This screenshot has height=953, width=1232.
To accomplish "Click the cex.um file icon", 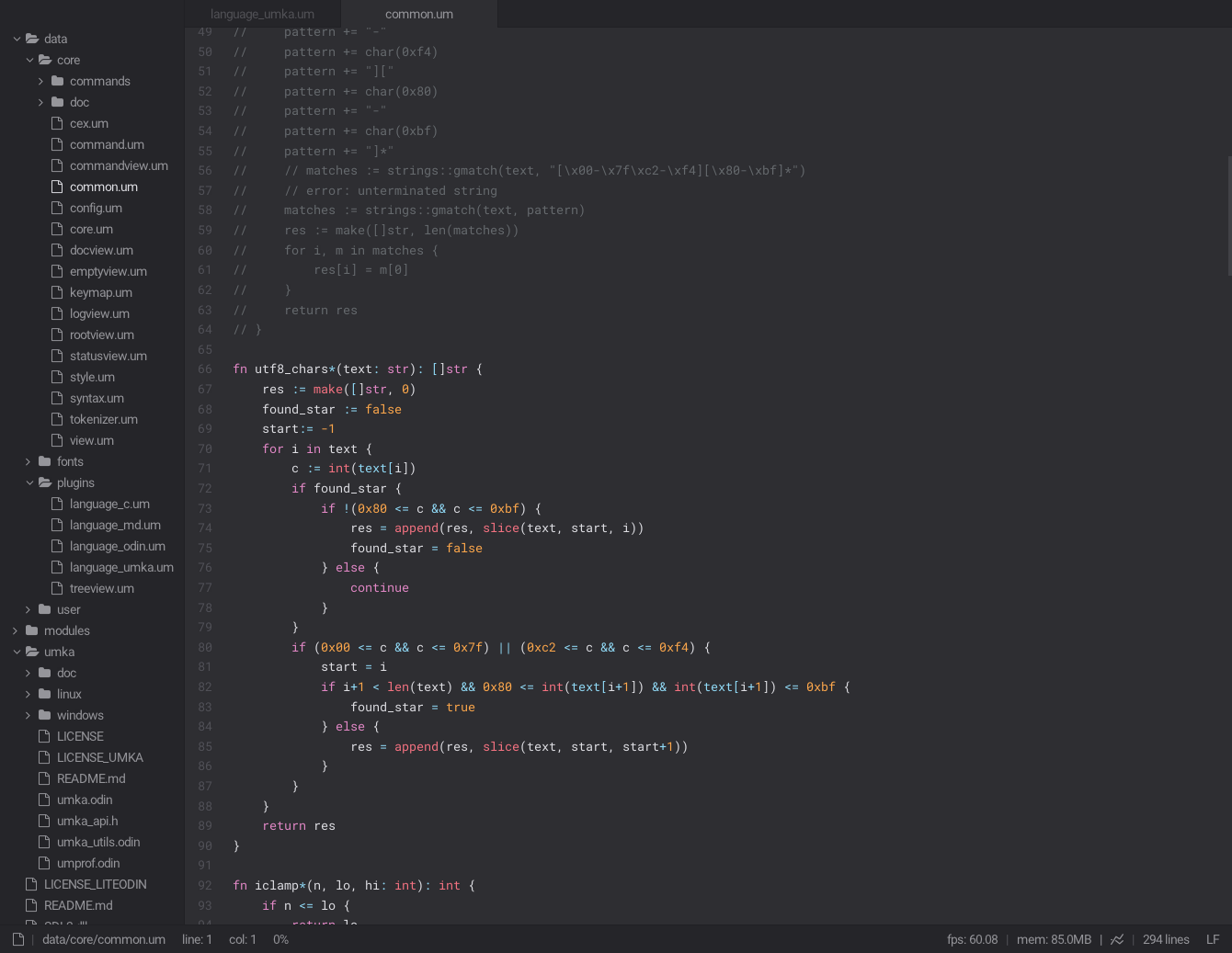I will tap(57, 123).
